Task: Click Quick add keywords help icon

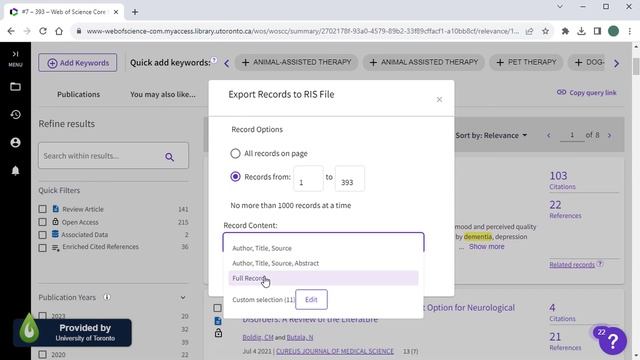Action: tap(214, 60)
